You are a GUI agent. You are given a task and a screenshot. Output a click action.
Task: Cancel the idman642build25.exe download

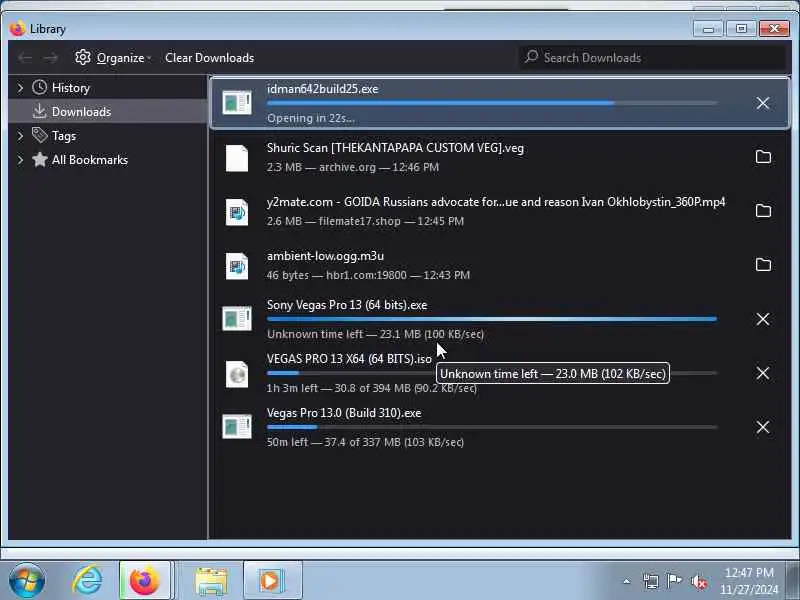pos(763,103)
